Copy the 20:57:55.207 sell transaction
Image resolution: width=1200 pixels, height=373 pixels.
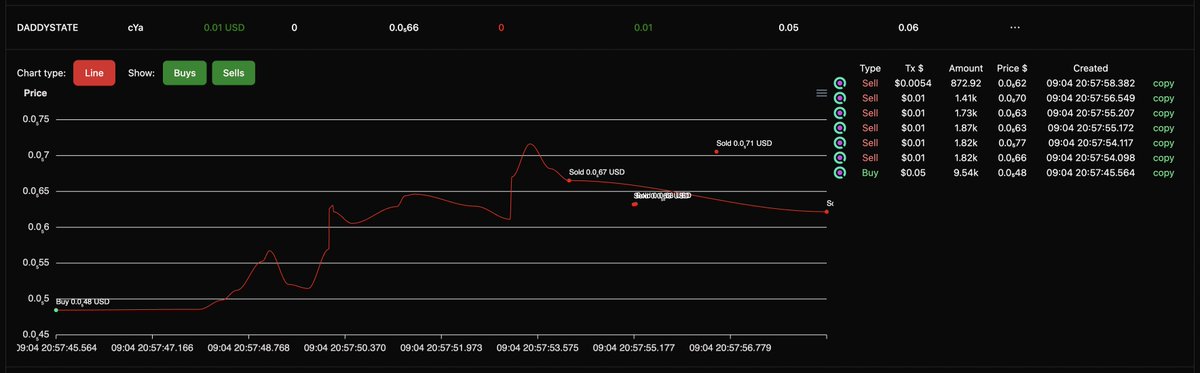[x=1163, y=114]
